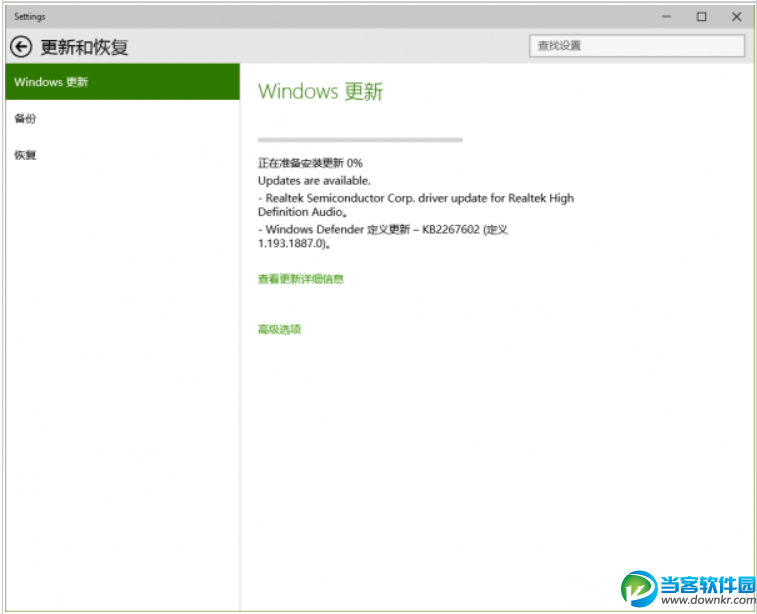
Task: Focus the 查找设置 search field
Action: (x=637, y=46)
